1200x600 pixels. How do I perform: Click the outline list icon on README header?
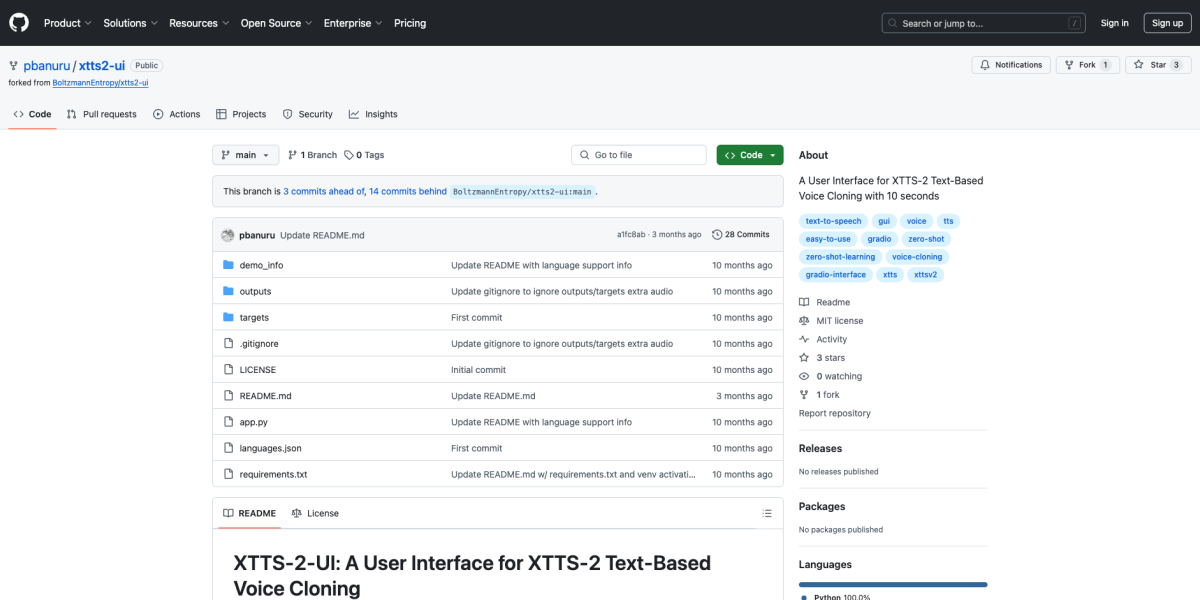click(x=767, y=513)
